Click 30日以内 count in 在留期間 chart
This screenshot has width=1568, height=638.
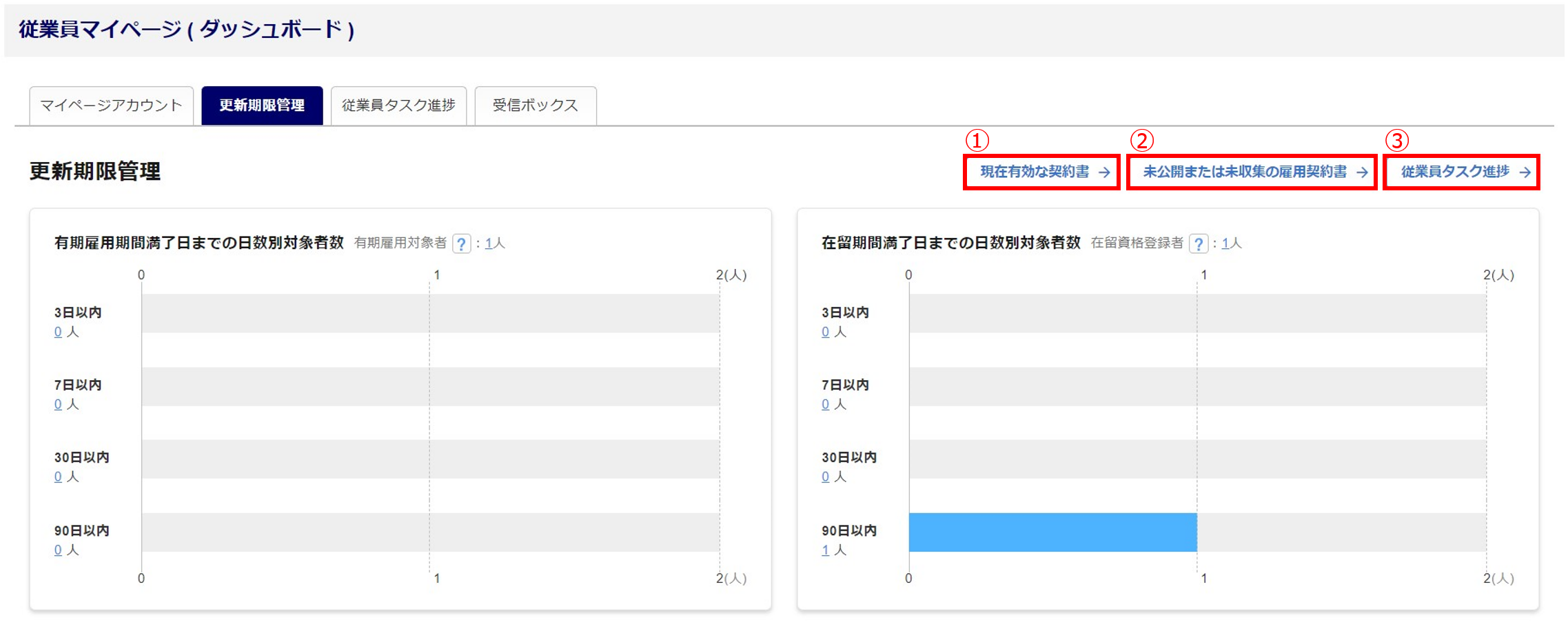pos(825,477)
